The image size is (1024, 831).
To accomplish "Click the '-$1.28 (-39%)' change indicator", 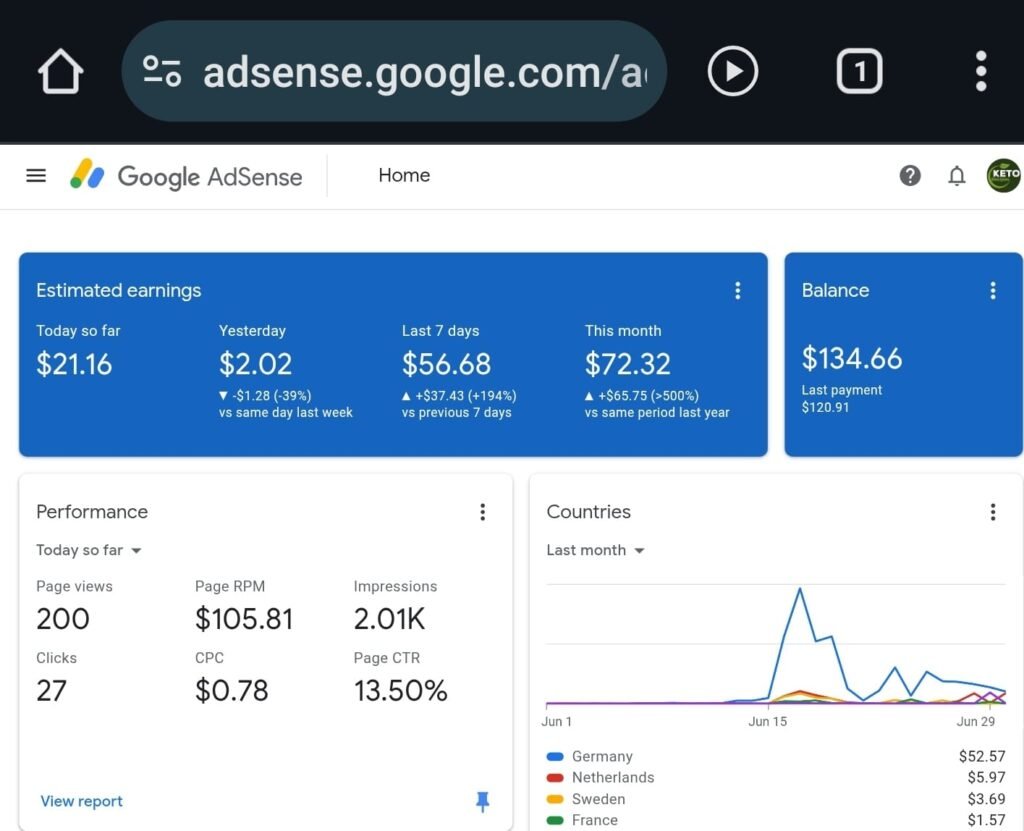I will point(265,396).
